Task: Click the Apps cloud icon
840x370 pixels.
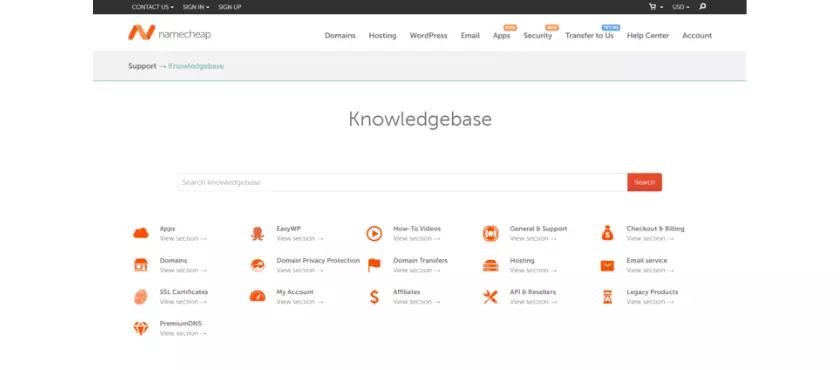Action: pos(141,233)
